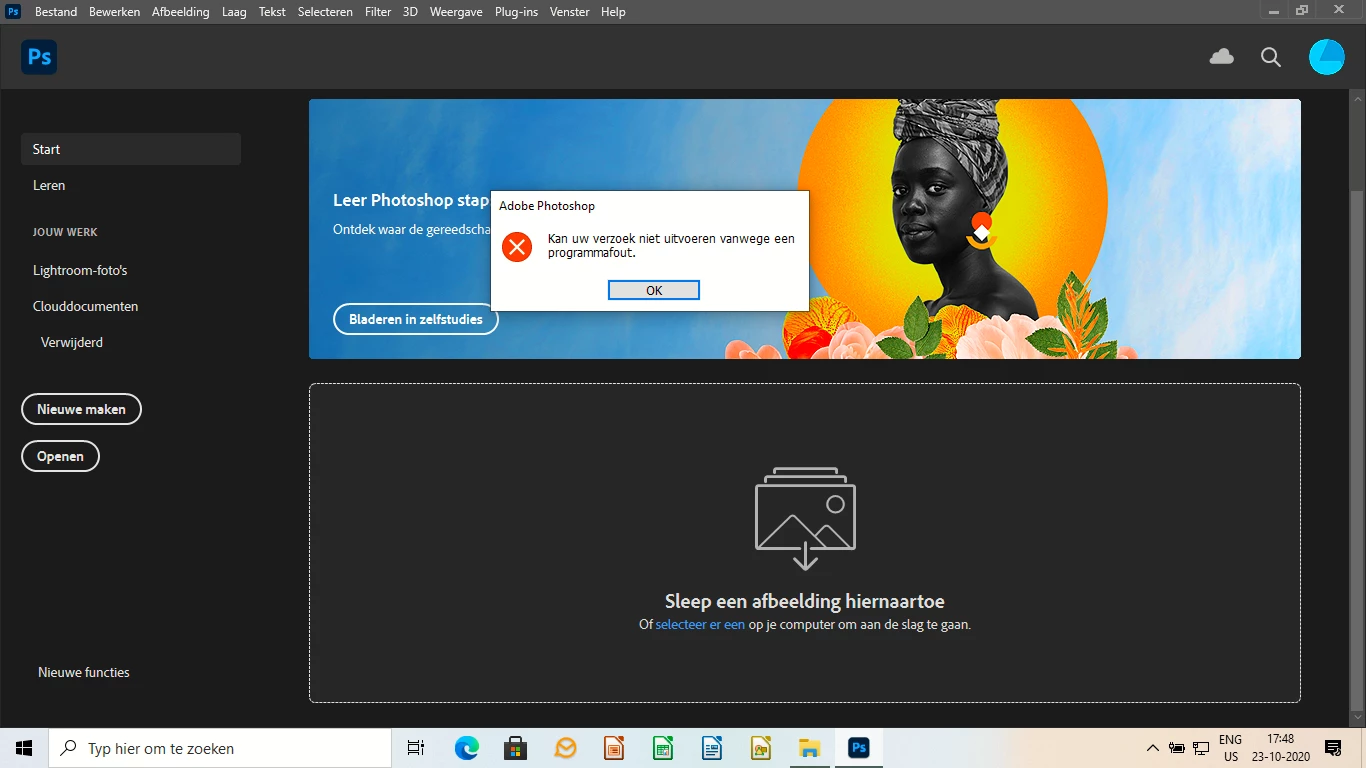Click 'Sleep een afbeelding hiernaartoe' text
The image size is (1366, 768).
point(805,601)
